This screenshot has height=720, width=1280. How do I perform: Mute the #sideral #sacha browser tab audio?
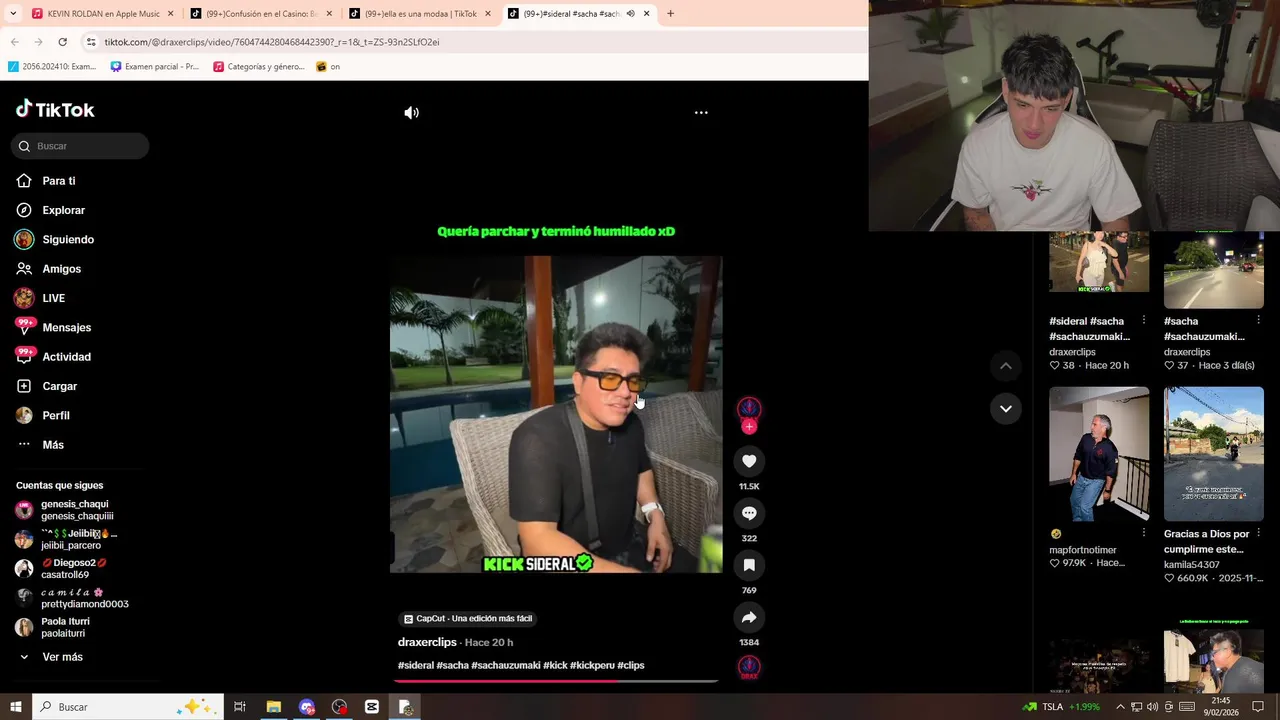[x=630, y=14]
